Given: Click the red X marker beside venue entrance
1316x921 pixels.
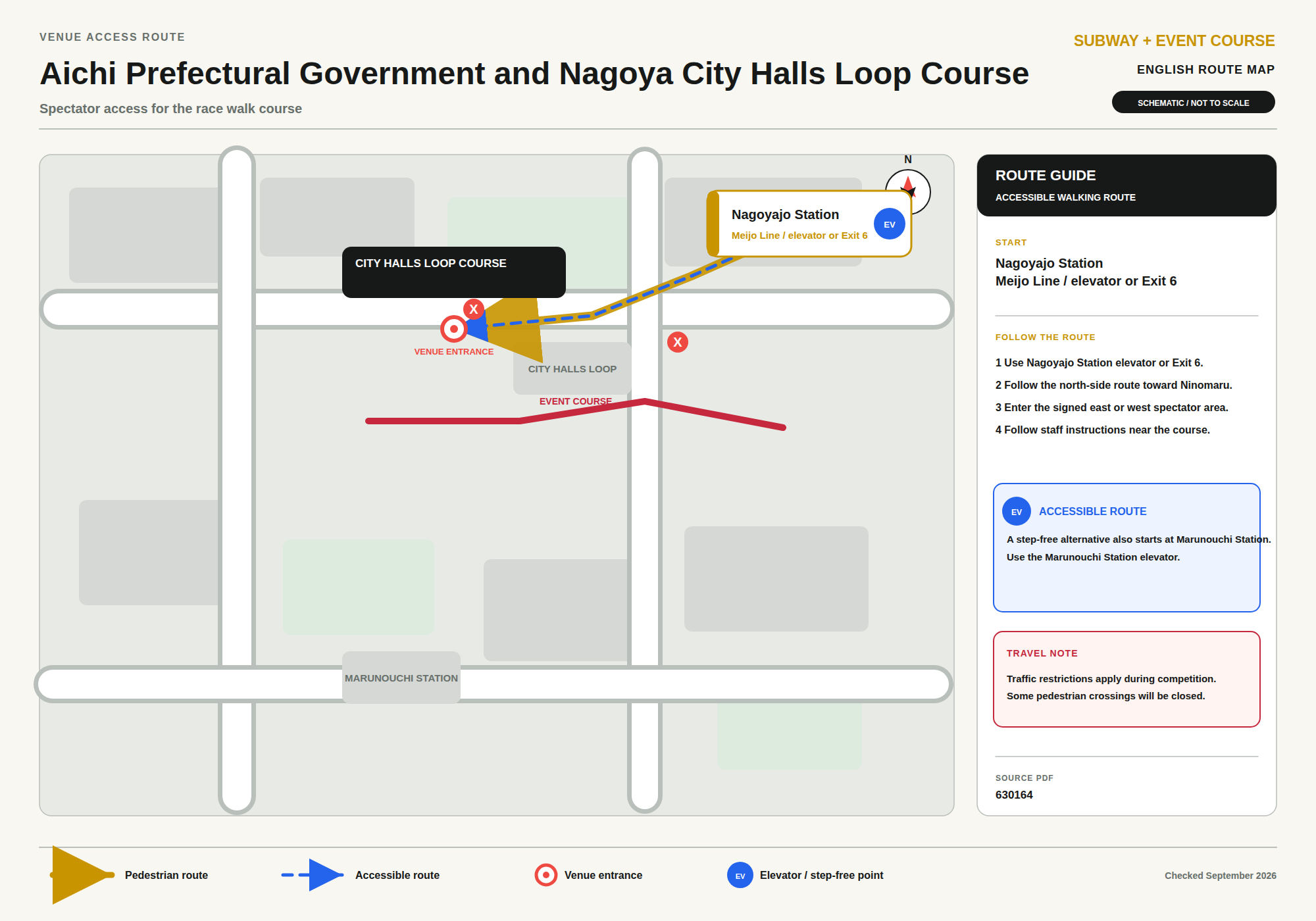Looking at the screenshot, I should tap(474, 309).
